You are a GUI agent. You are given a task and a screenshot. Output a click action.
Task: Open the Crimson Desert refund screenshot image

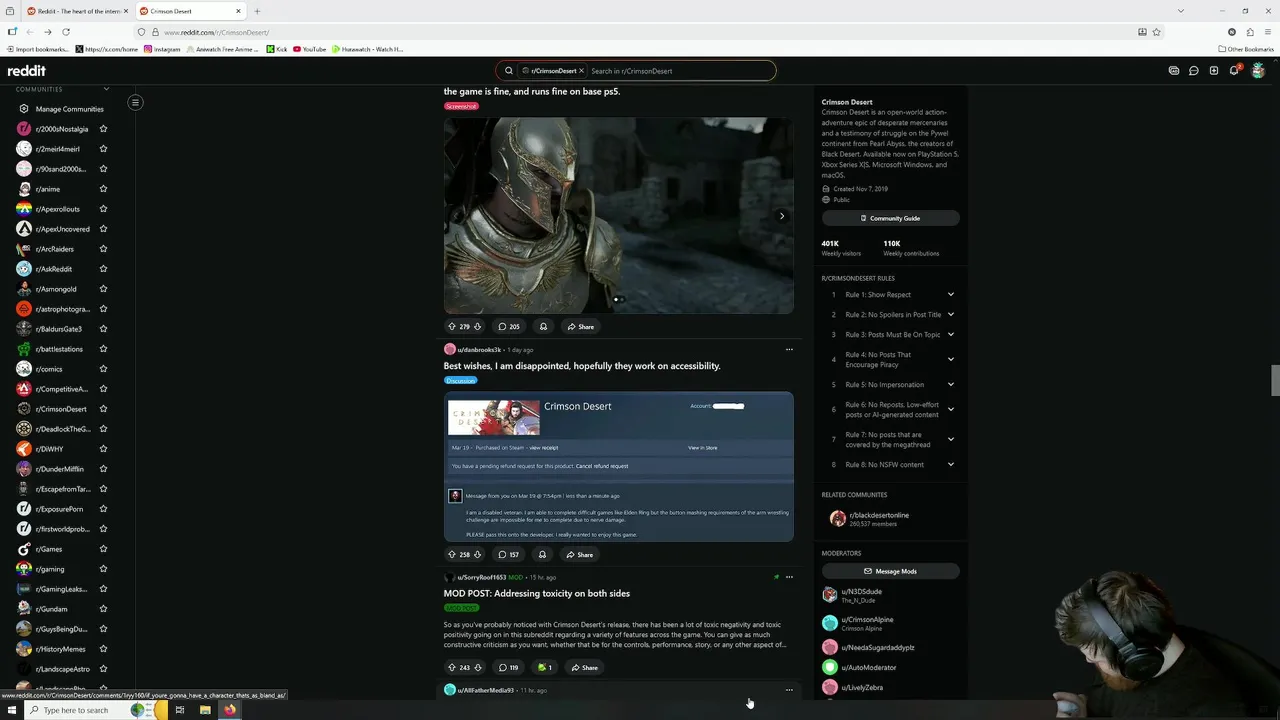[x=619, y=467]
